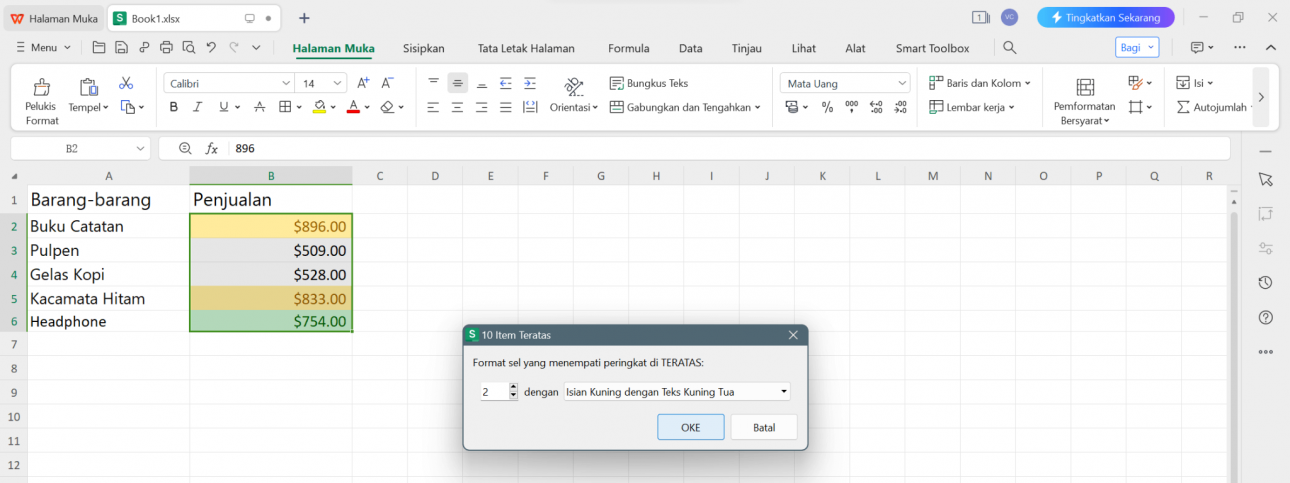
Task: Click the thousands separator icon
Action: point(851,107)
